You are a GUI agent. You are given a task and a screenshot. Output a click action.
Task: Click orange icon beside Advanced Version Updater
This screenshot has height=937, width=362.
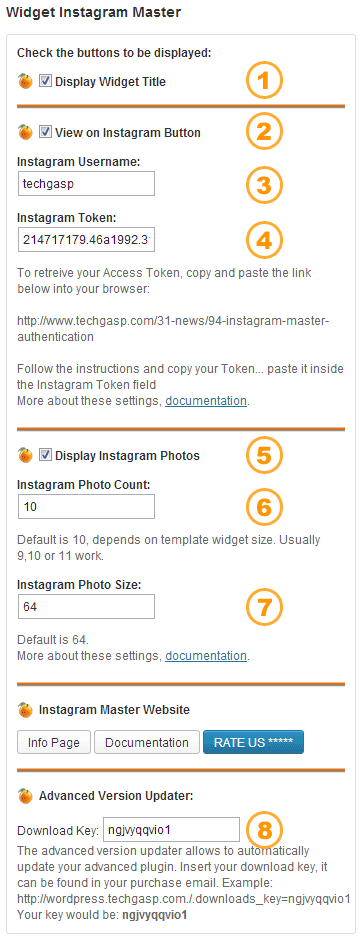[25, 796]
